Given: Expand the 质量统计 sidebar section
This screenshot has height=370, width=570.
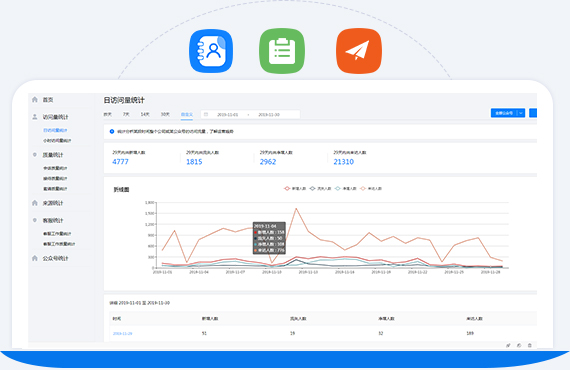Looking at the screenshot, I should (53, 155).
